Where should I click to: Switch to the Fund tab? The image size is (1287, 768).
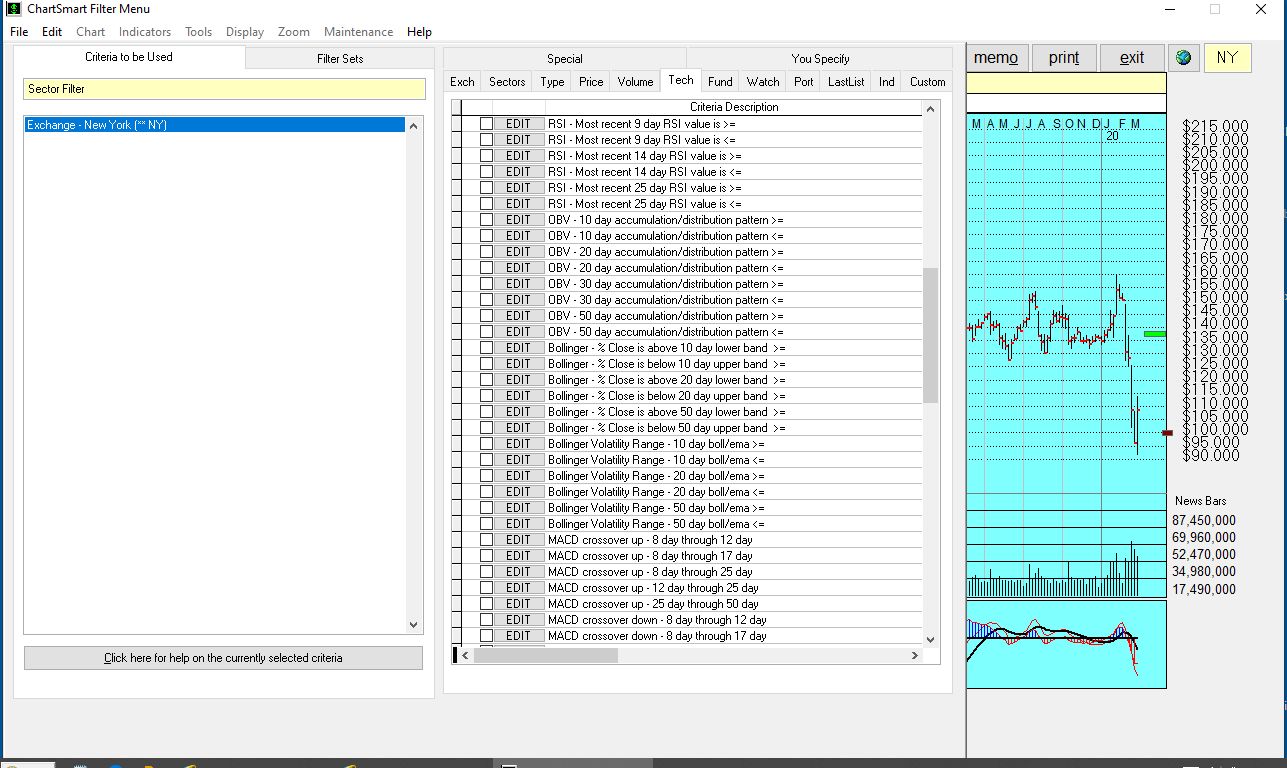click(x=719, y=81)
